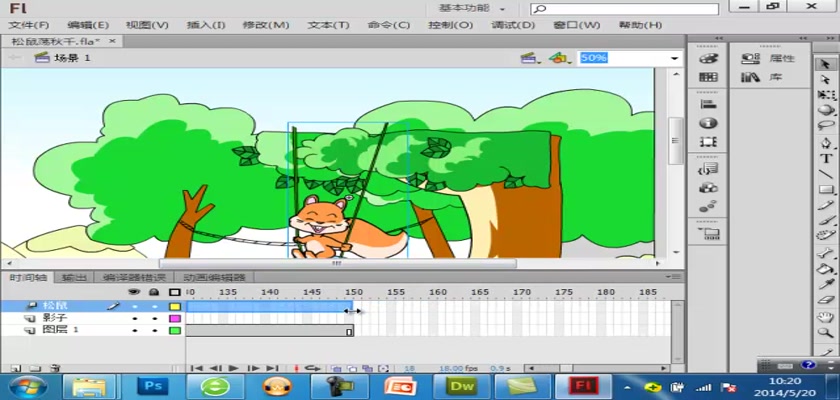Lock all layers via padlock header
840x400 pixels.
pos(154,292)
